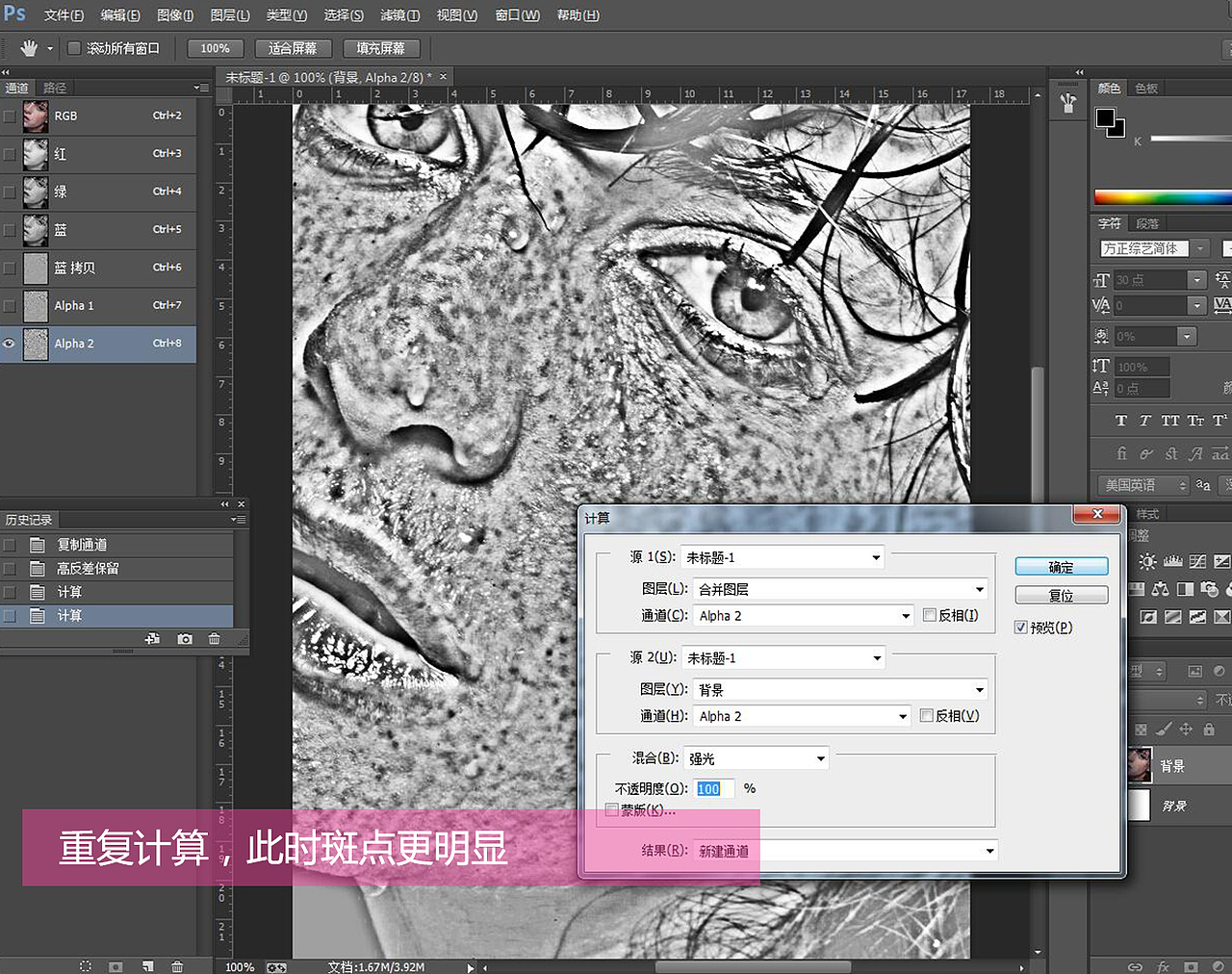Add Color Balance adjustment scales icon
1232x974 pixels.
(x=1161, y=589)
